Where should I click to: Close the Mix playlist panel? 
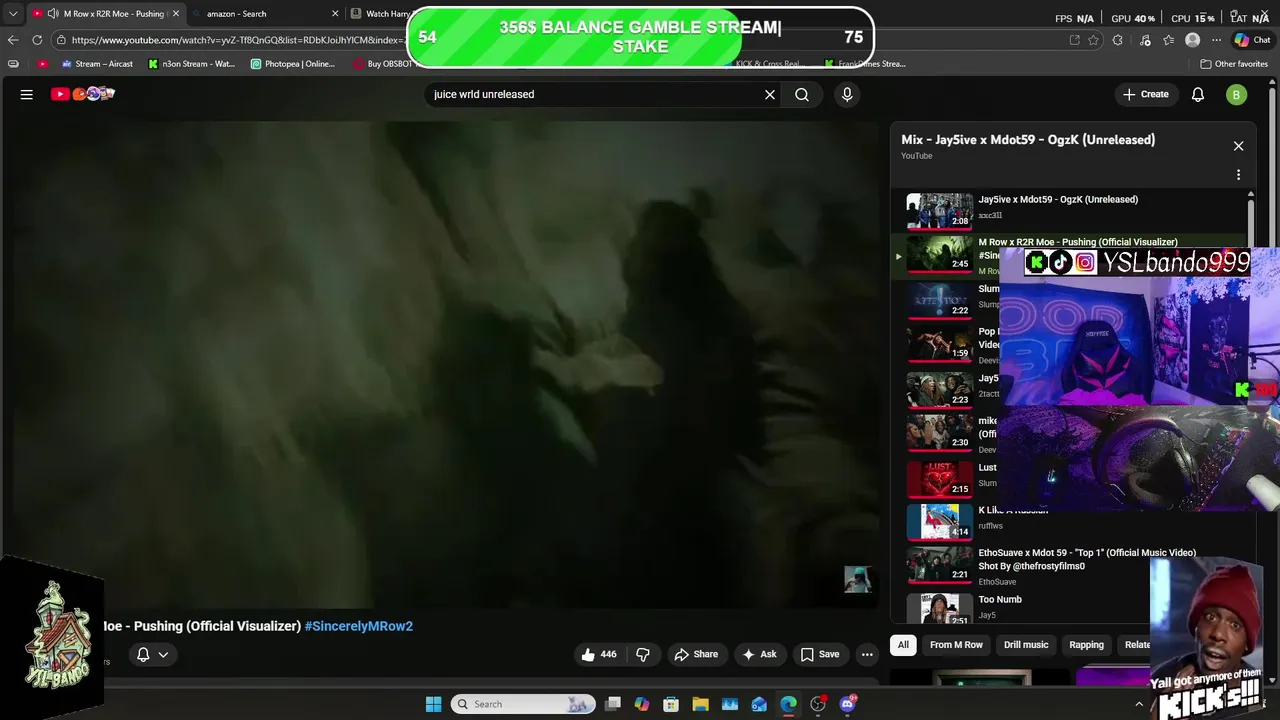click(x=1238, y=146)
